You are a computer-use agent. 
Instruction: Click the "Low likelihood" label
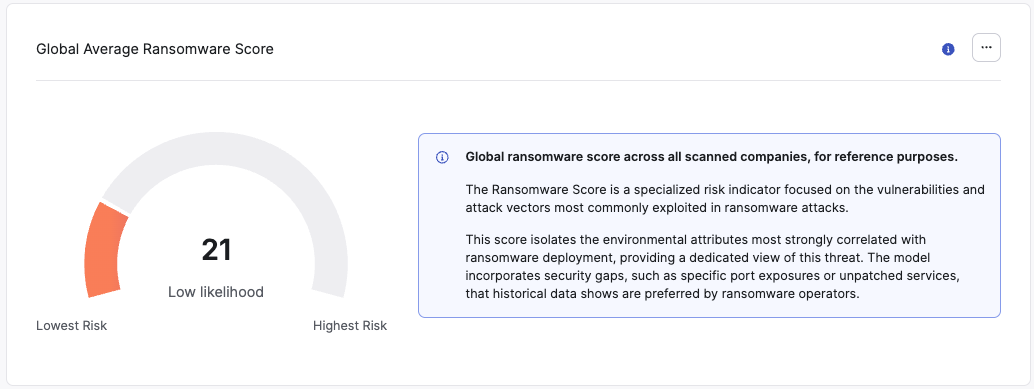point(216,291)
